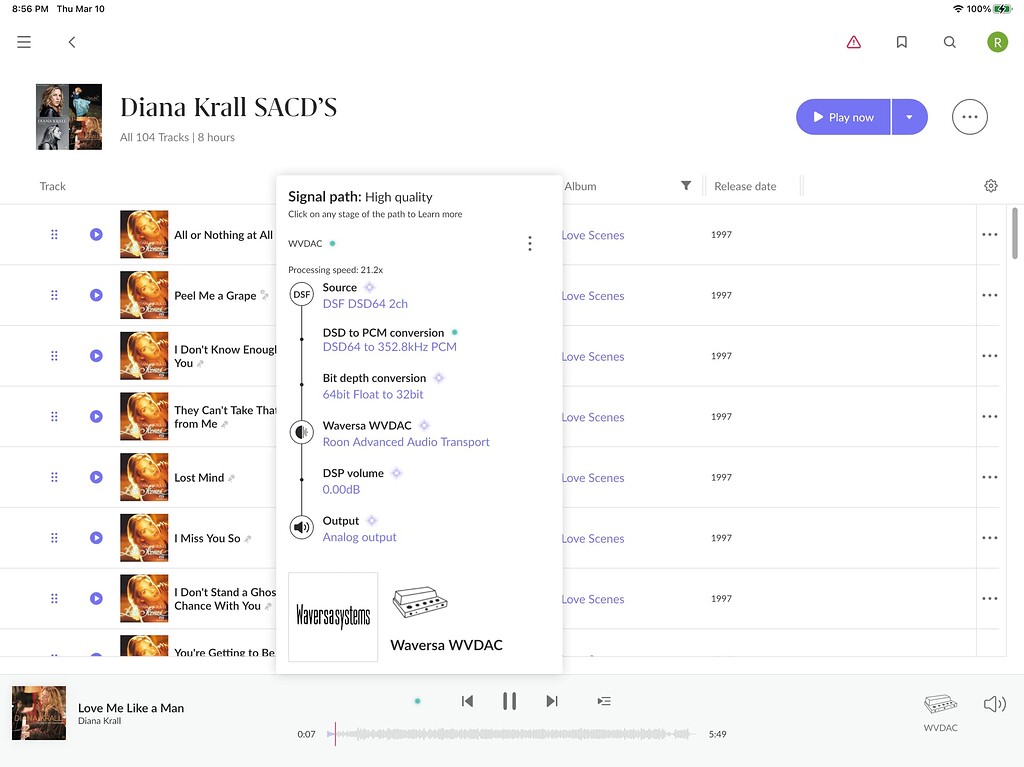Open the volume speaker control
This screenshot has height=767, width=1024.
994,704
